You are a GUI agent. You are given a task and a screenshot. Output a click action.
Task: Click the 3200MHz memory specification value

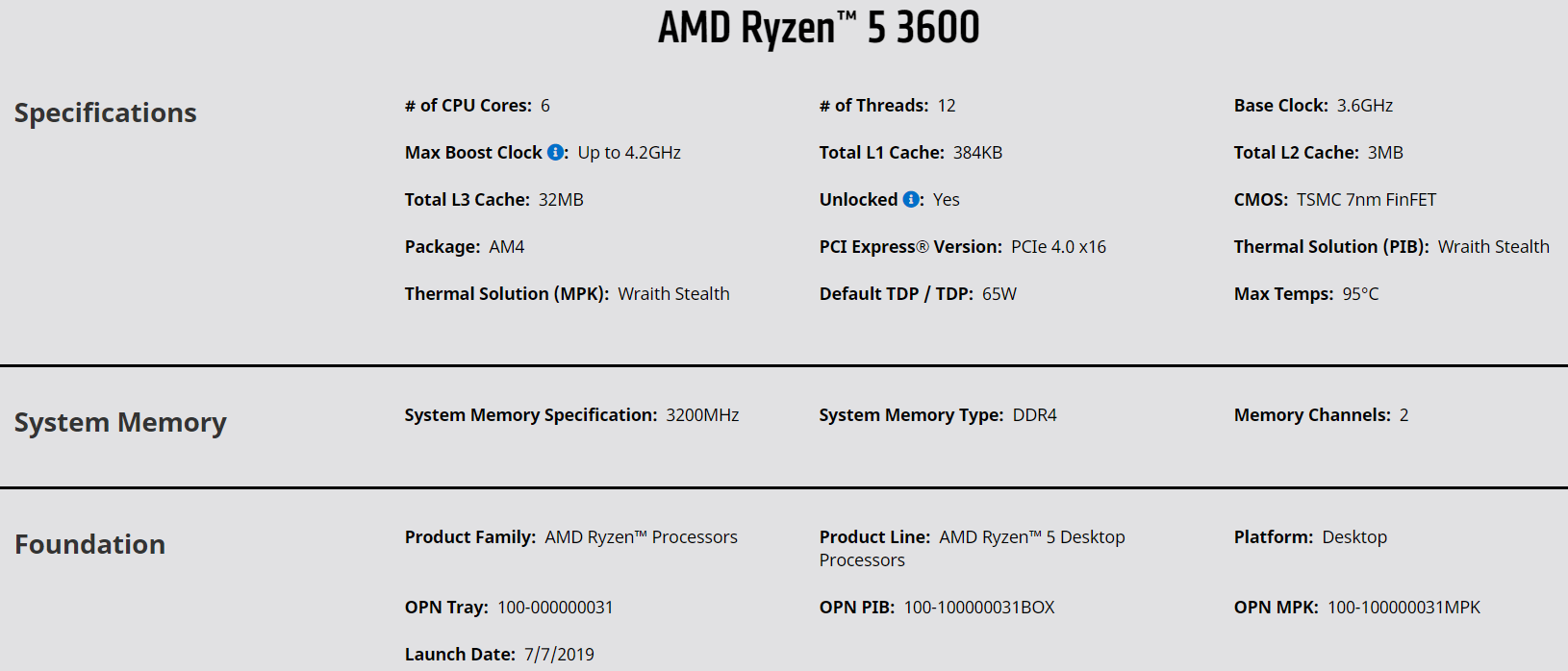(702, 415)
